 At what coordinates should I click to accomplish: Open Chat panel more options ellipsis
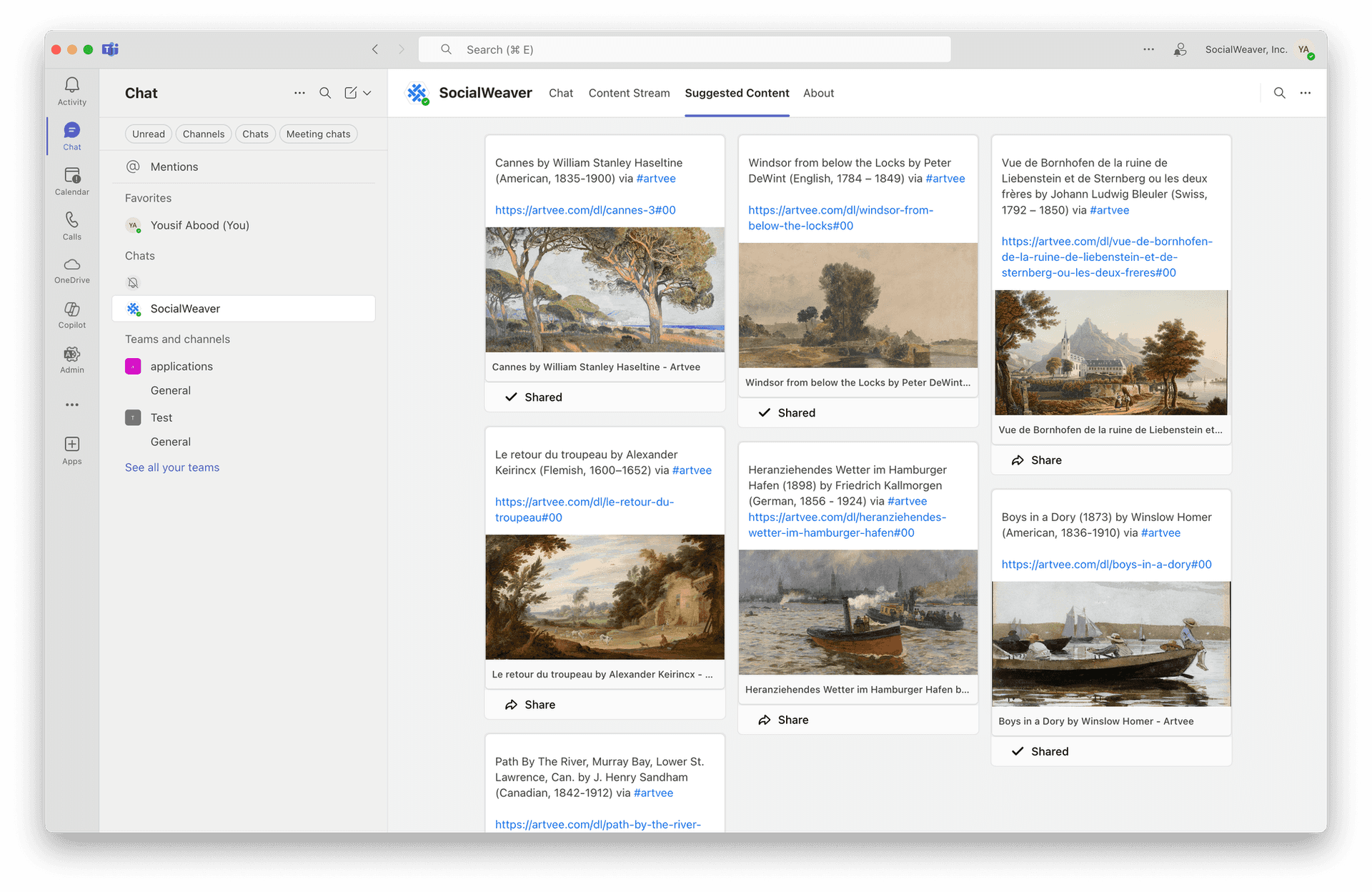pos(299,93)
